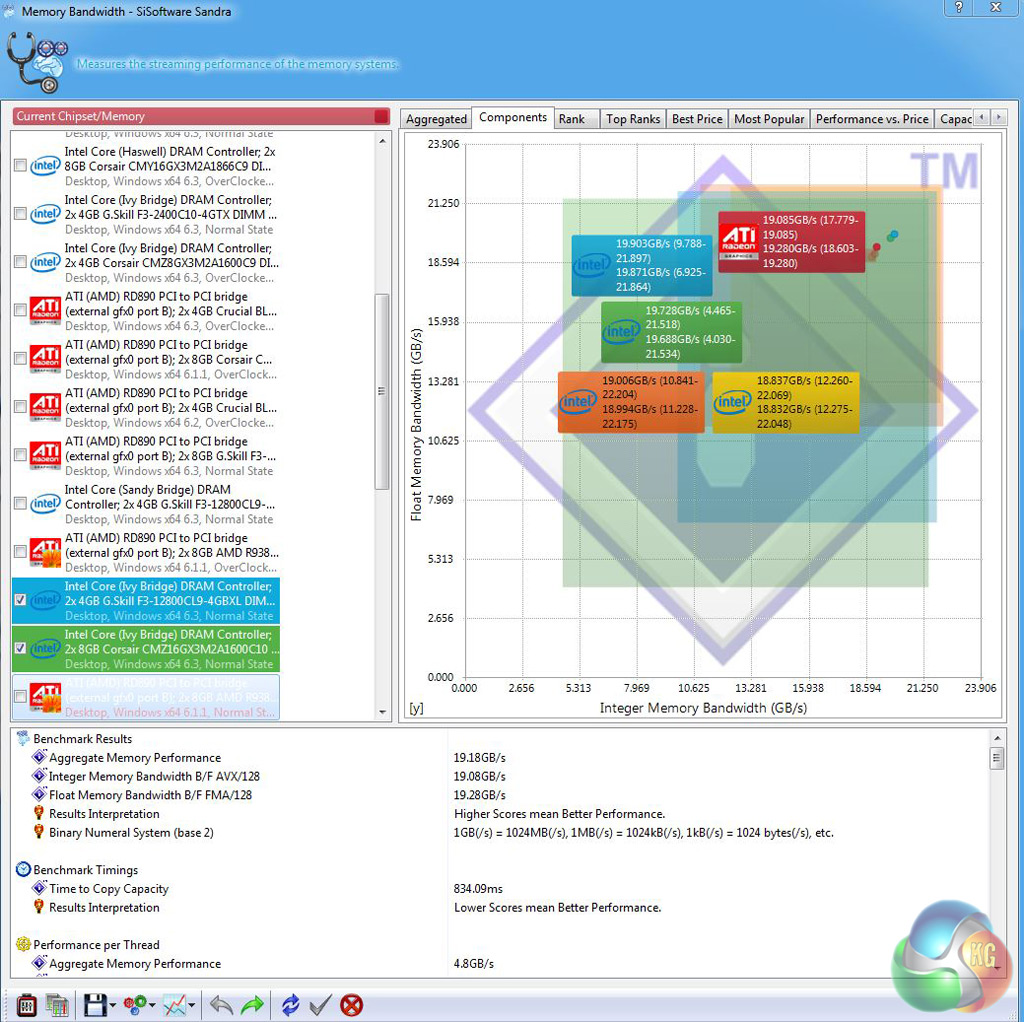
Task: Check the ATI RD890 2x8GB G.Skill entry
Action: (20, 456)
